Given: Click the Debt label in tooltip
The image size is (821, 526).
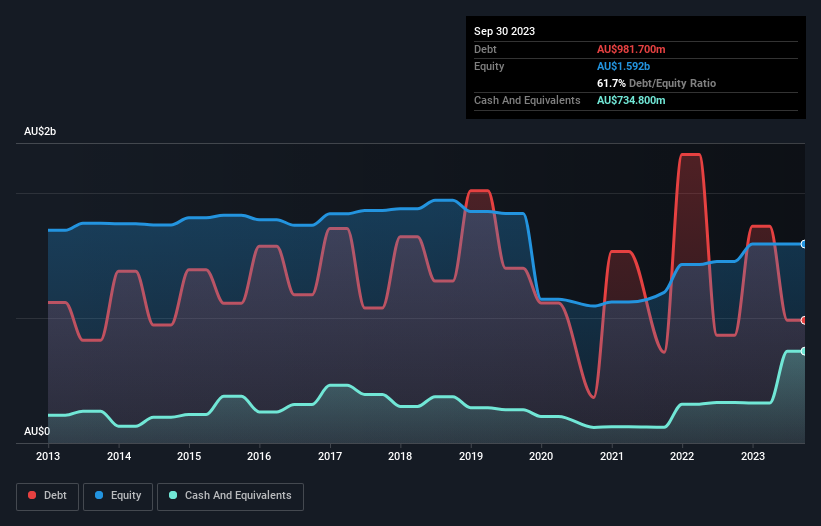Looking at the screenshot, I should click(485, 49).
